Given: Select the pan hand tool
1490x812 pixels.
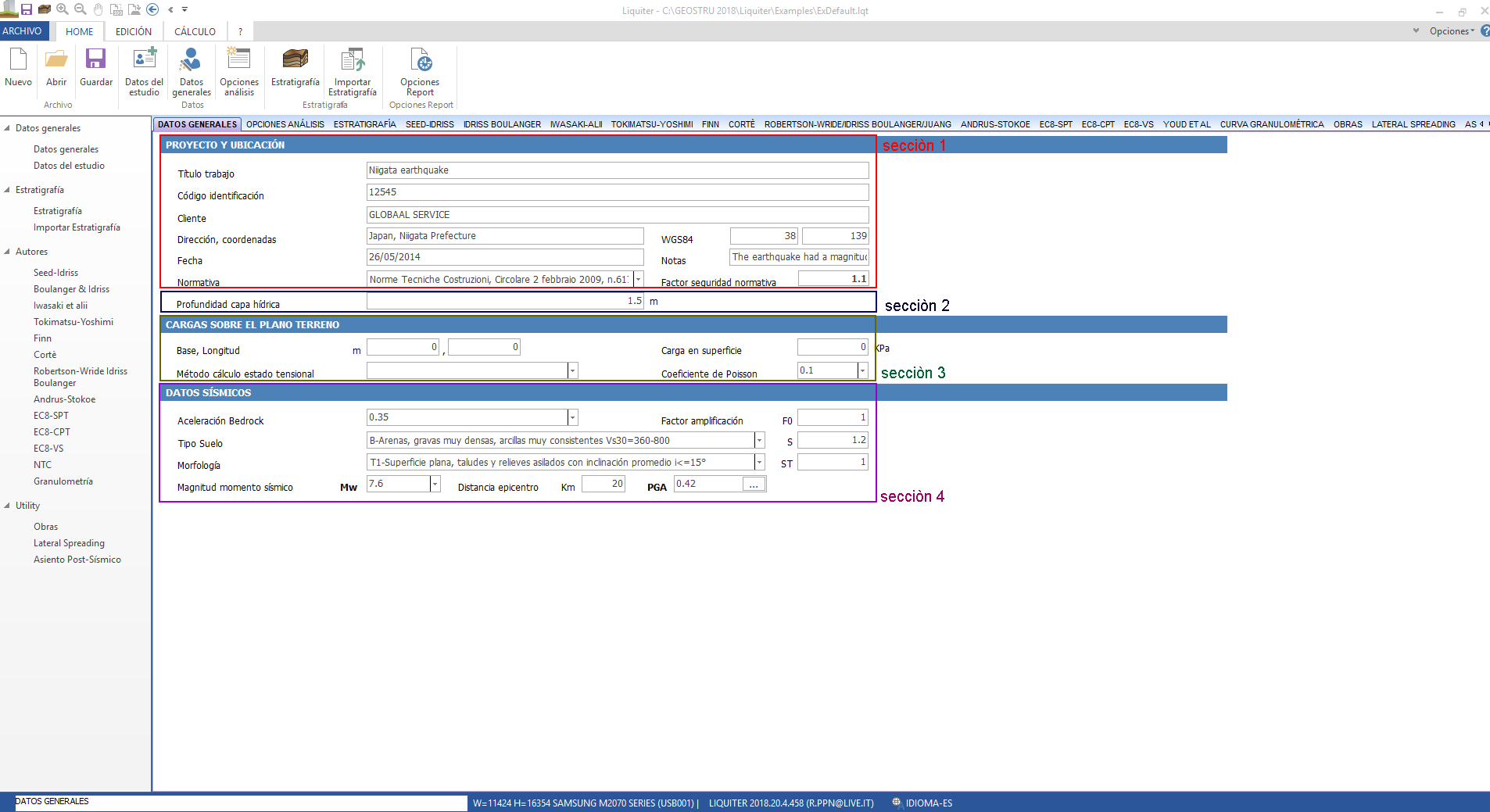Looking at the screenshot, I should (98, 9).
